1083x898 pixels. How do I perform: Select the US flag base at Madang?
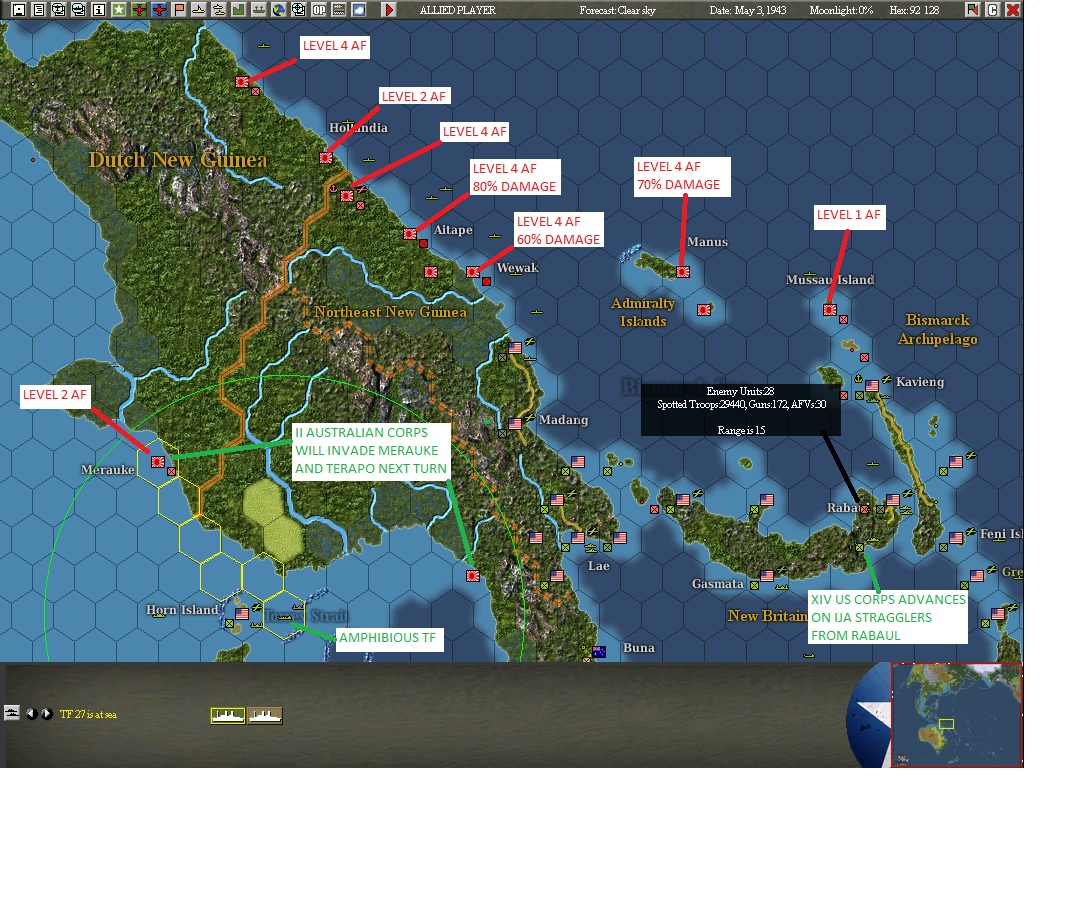pos(515,423)
